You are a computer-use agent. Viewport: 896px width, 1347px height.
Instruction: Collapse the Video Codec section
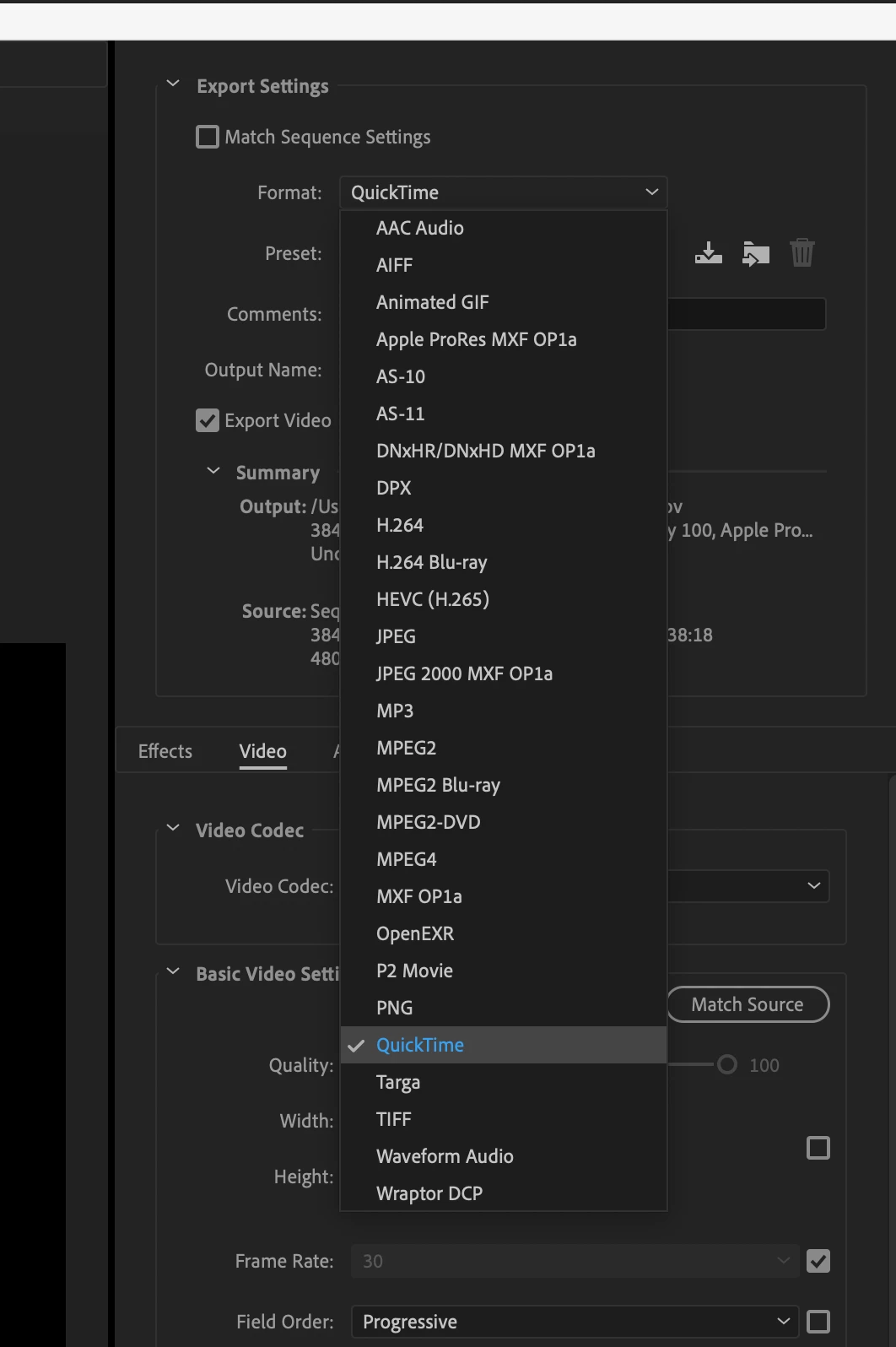tap(173, 829)
